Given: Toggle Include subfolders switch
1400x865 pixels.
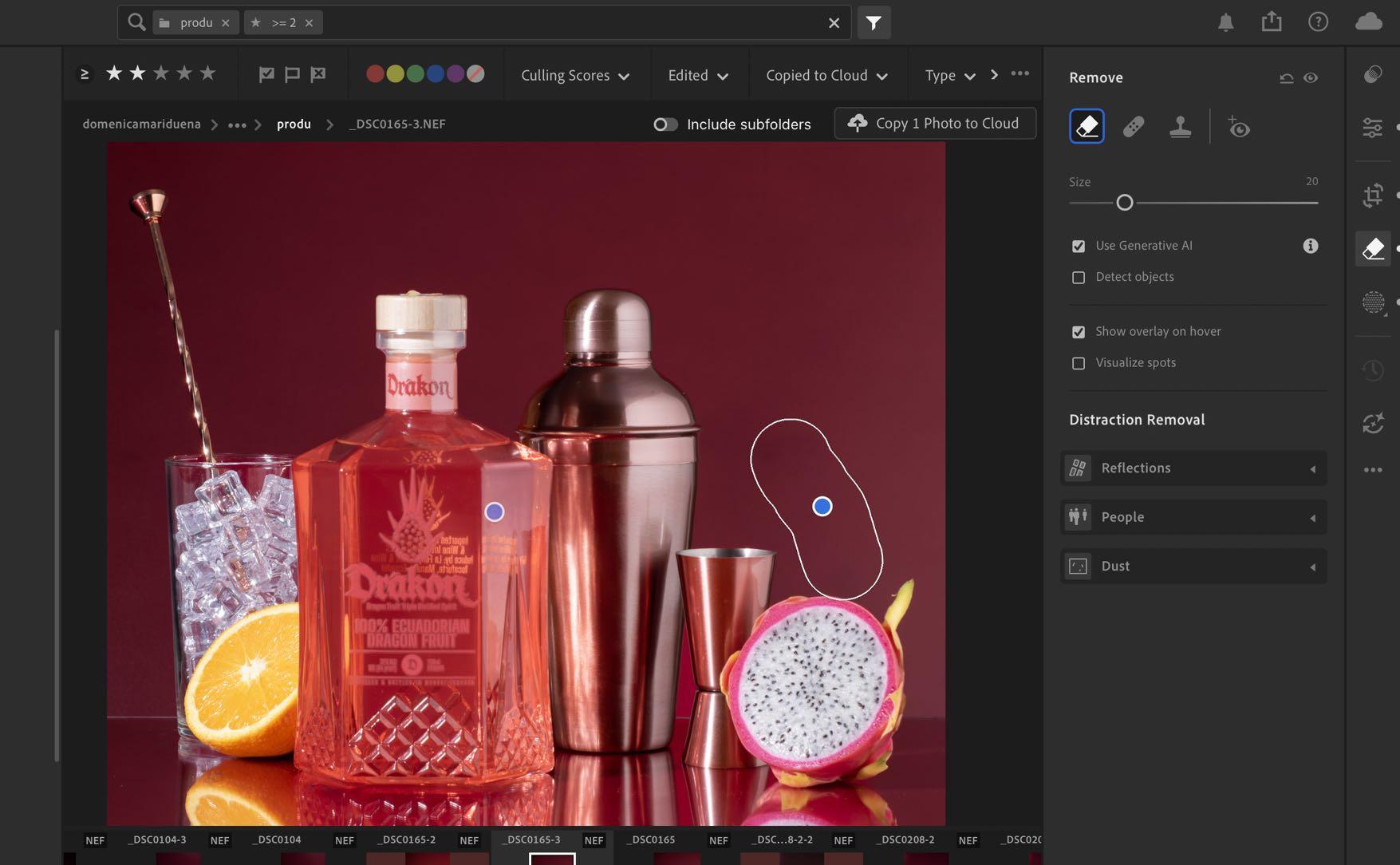Looking at the screenshot, I should (x=665, y=124).
